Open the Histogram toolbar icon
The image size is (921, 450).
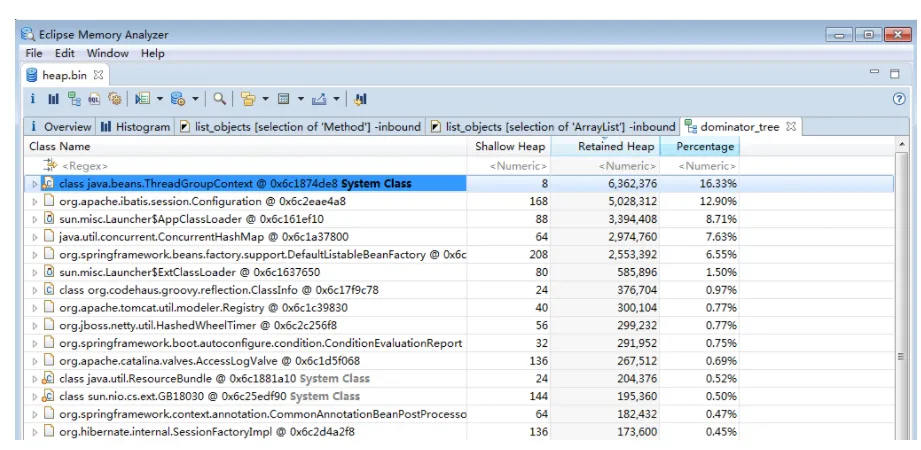53,99
